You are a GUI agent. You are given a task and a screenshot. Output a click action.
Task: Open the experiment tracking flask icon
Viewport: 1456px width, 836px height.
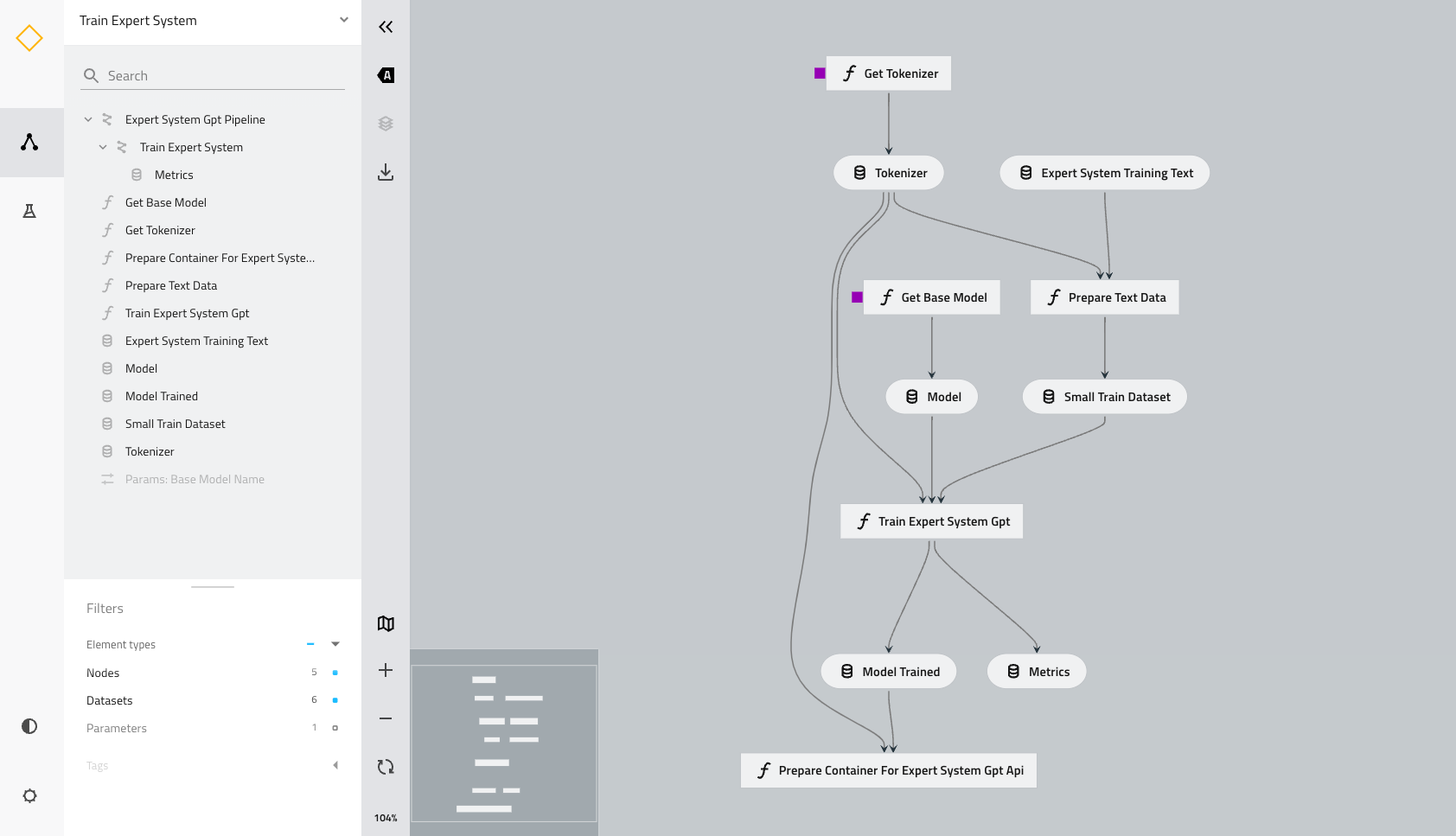click(29, 211)
